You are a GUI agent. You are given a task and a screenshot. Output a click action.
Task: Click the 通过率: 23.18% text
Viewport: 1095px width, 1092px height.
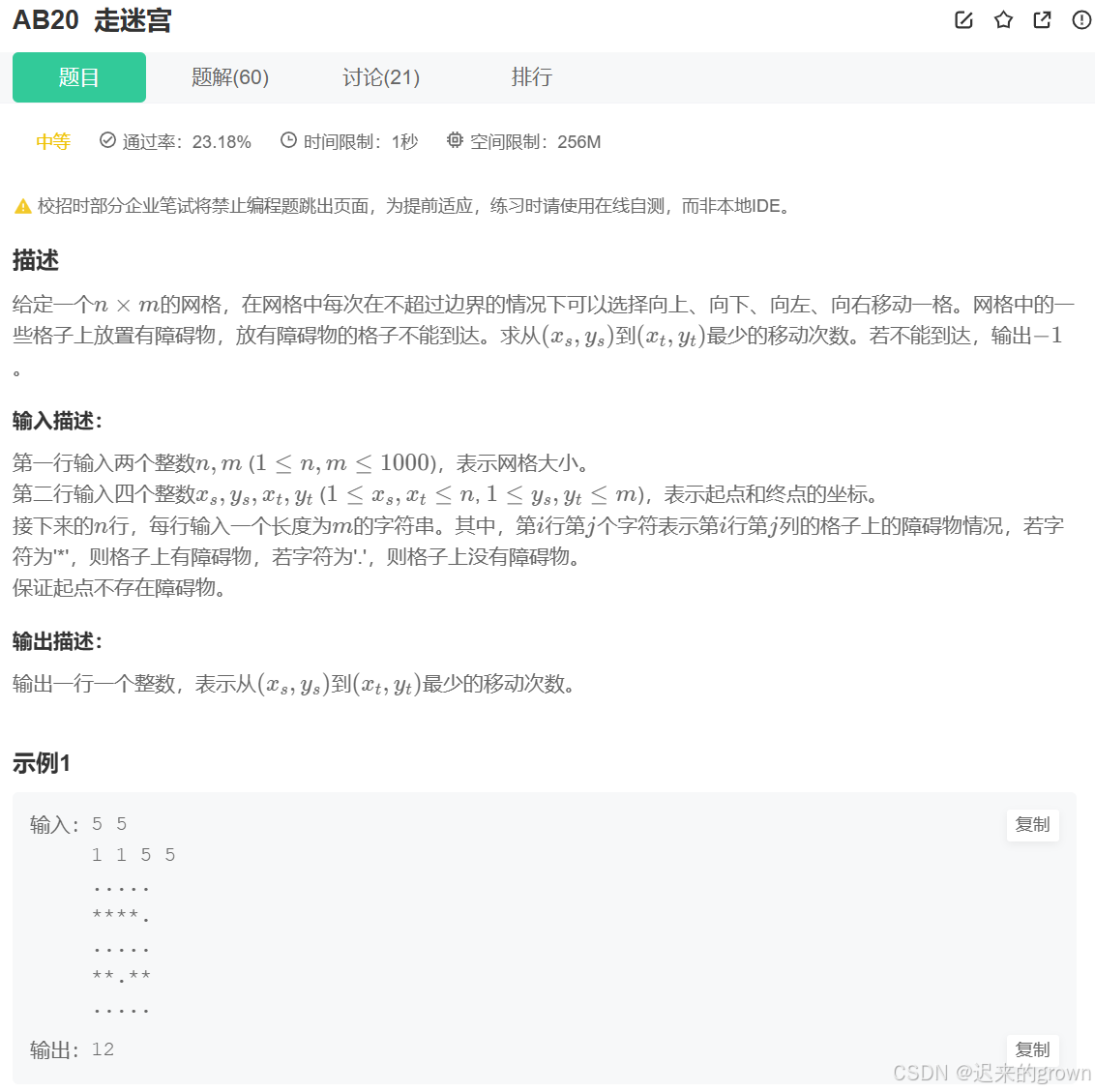pos(187,142)
